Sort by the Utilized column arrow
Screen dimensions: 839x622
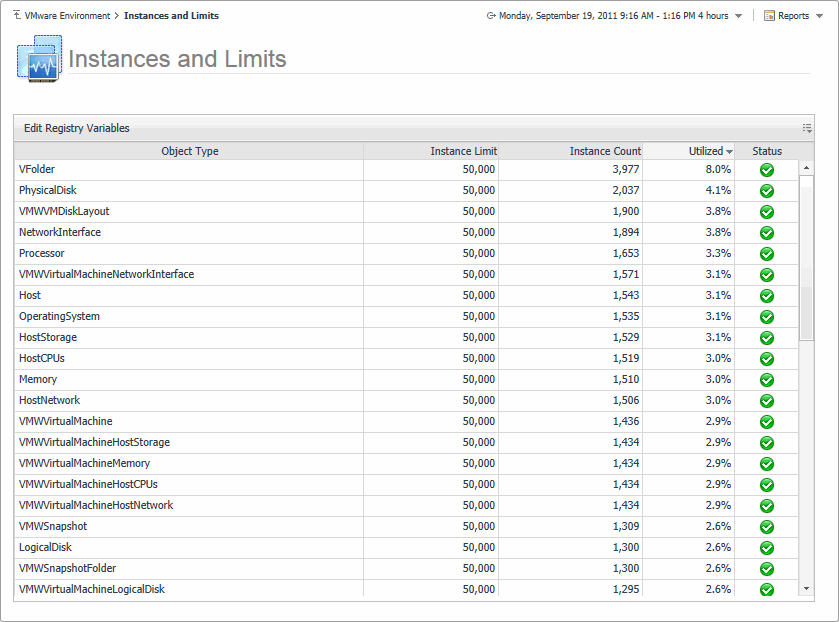(730, 152)
